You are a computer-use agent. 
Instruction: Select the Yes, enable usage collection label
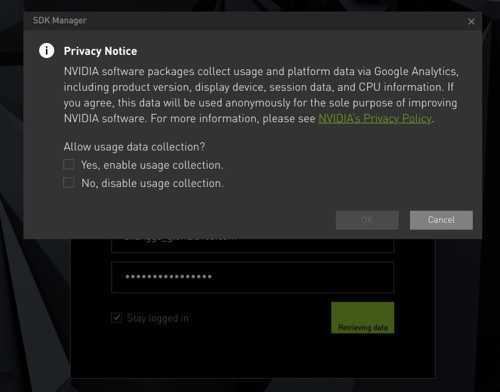point(152,165)
